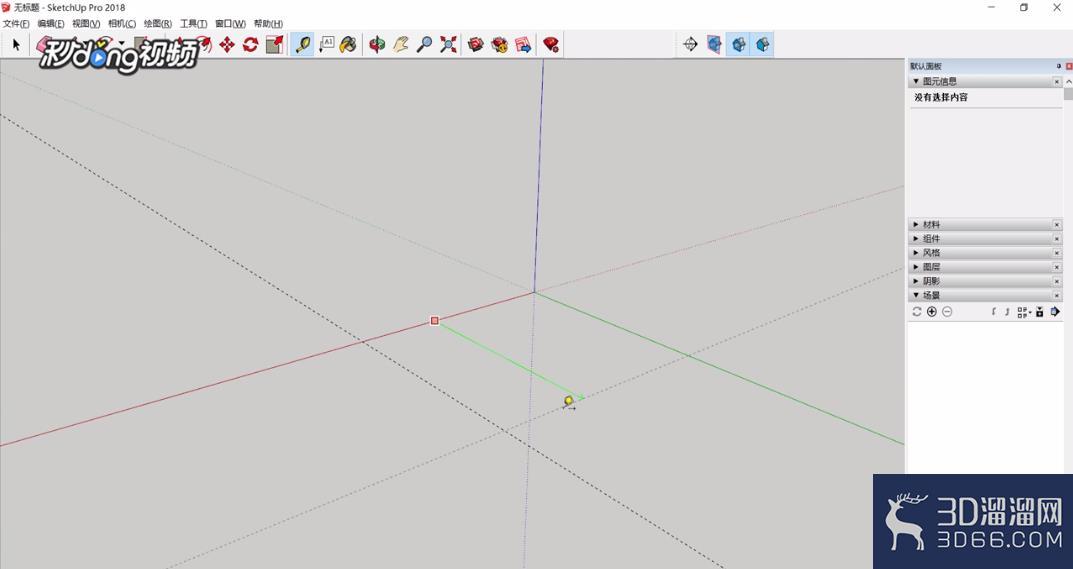
Task: Expand the 阴影 section
Action: [x=916, y=281]
